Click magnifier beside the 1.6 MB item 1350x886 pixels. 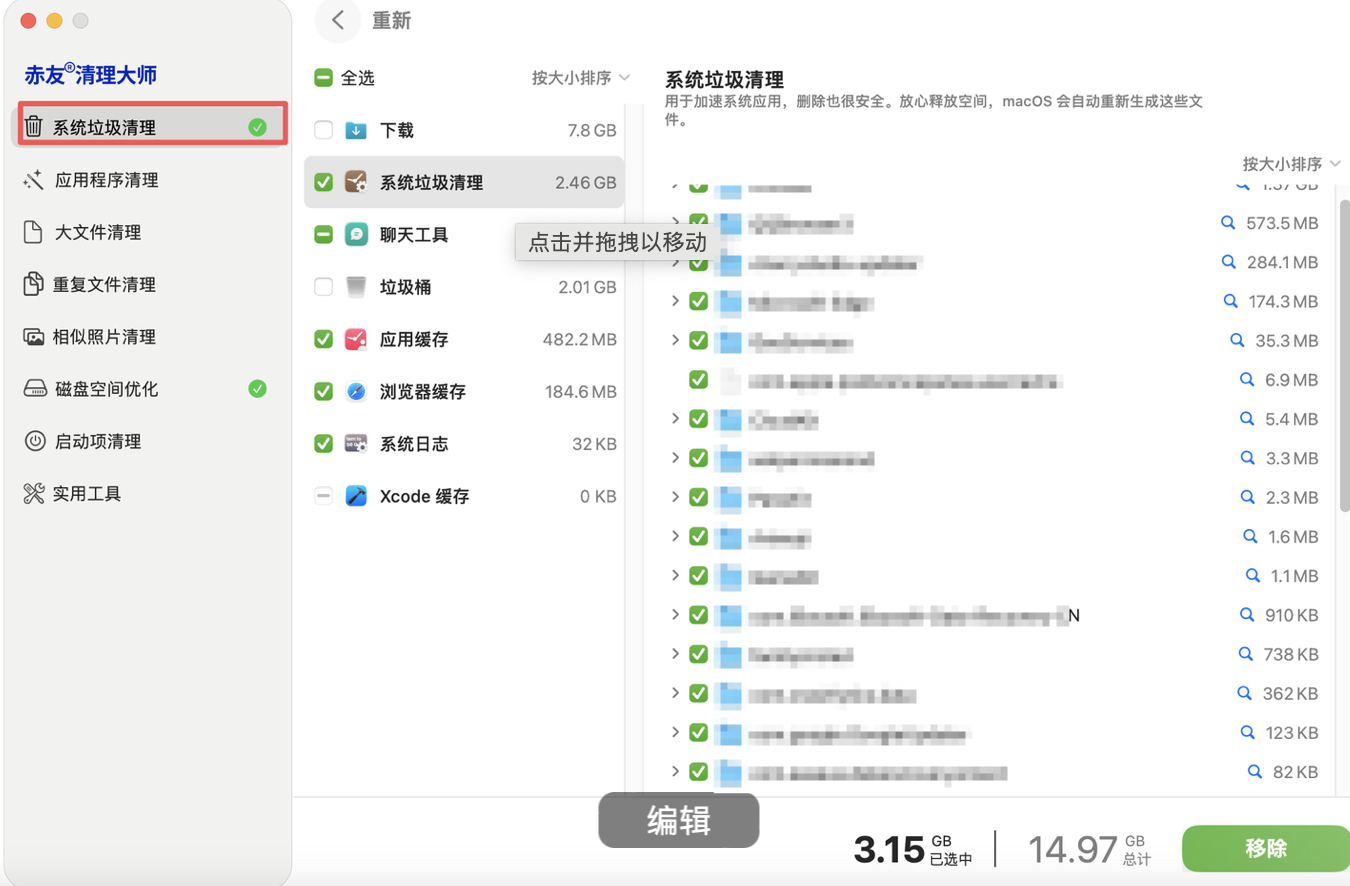coord(1250,537)
